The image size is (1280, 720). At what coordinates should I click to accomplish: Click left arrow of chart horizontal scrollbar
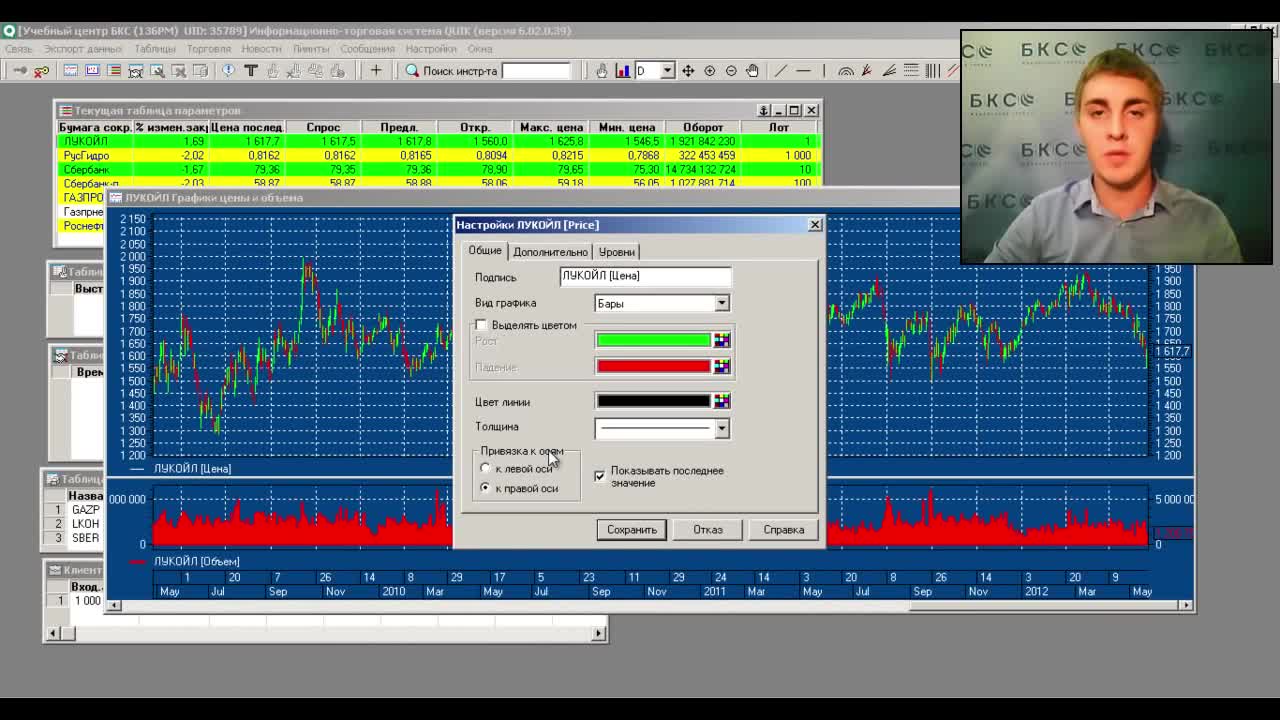(113, 605)
